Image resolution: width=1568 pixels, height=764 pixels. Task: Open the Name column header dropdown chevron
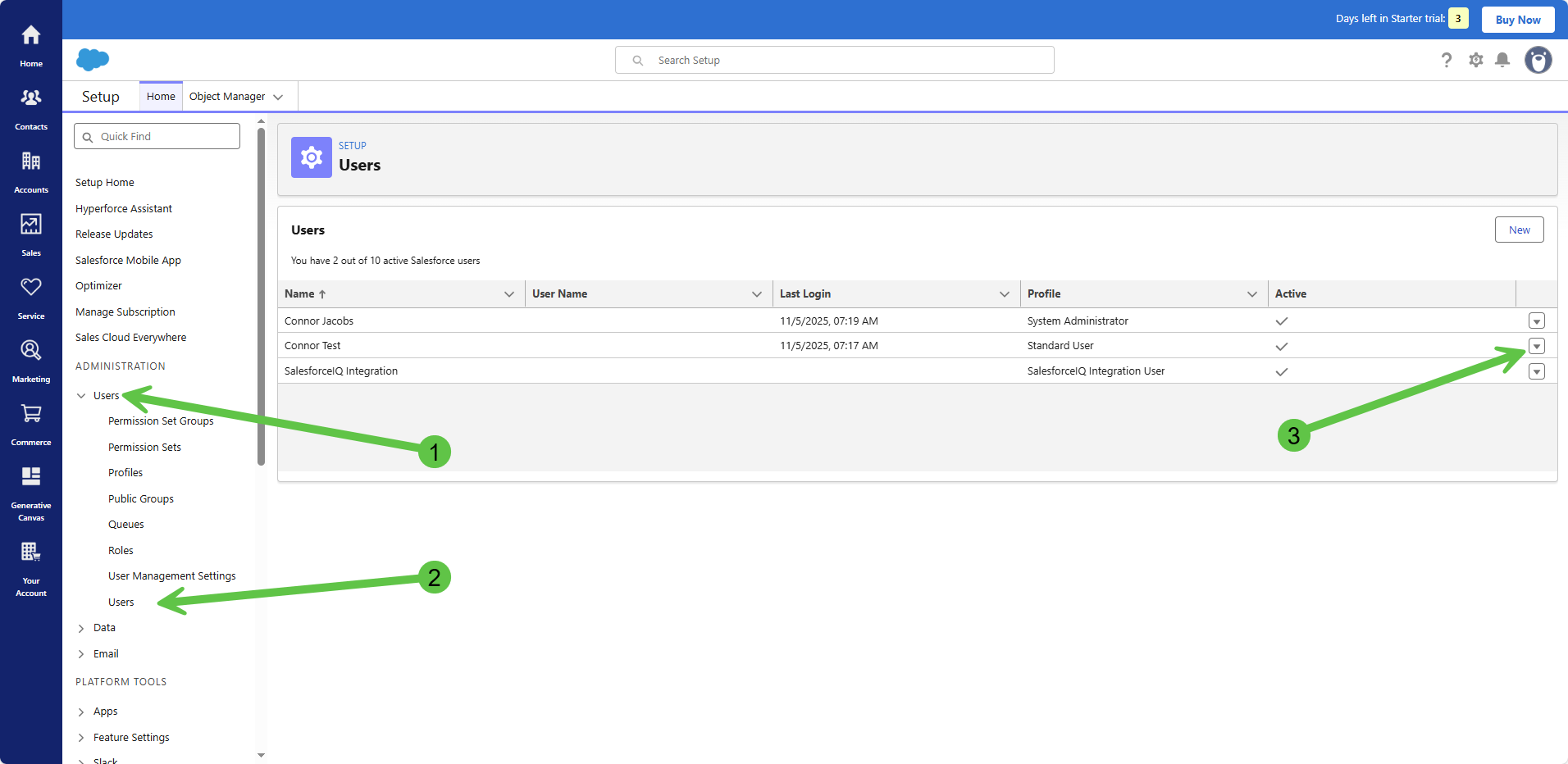point(509,294)
